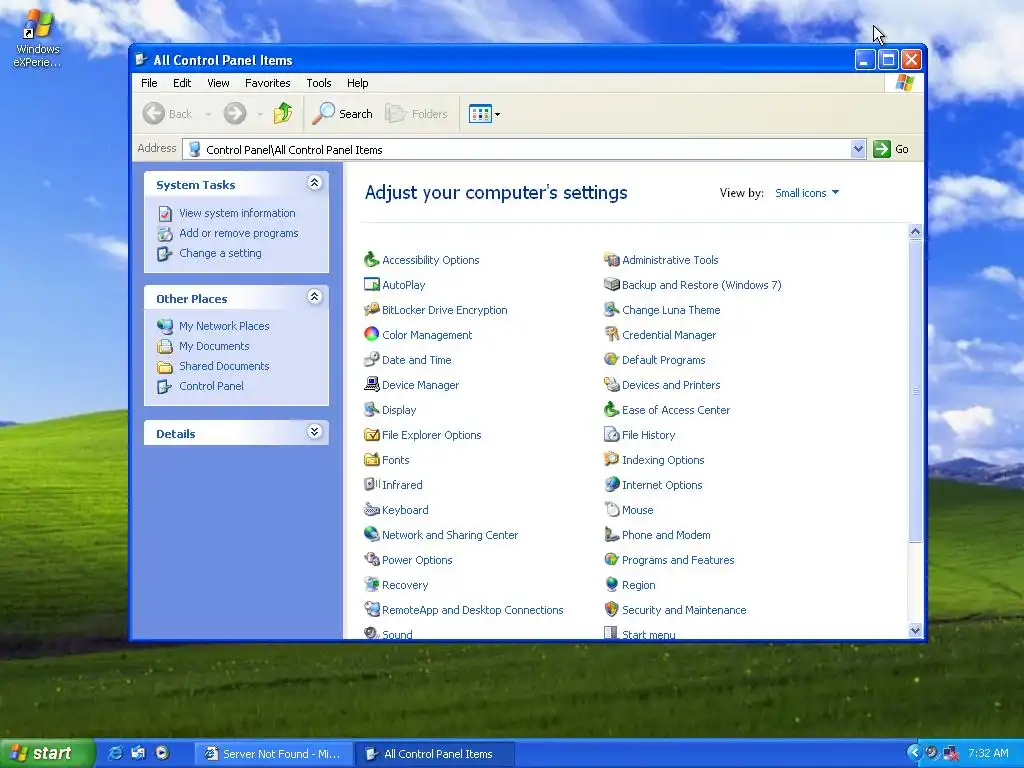Click Change a setting link
Image resolution: width=1024 pixels, height=768 pixels.
(220, 253)
